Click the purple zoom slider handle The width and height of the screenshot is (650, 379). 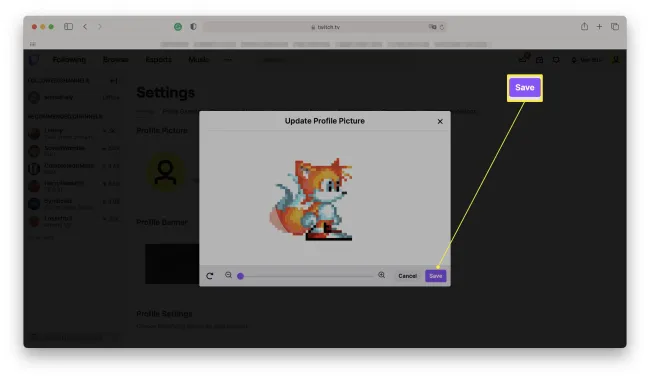pos(240,276)
